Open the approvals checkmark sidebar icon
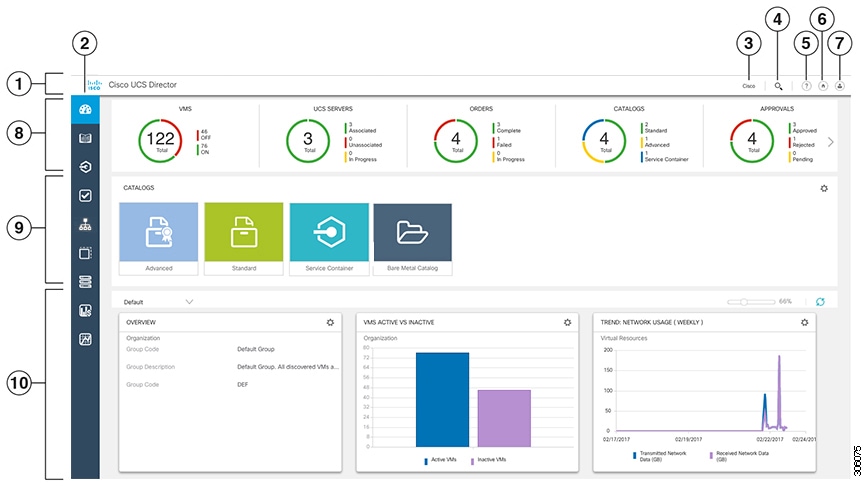The image size is (867, 489). pos(85,196)
